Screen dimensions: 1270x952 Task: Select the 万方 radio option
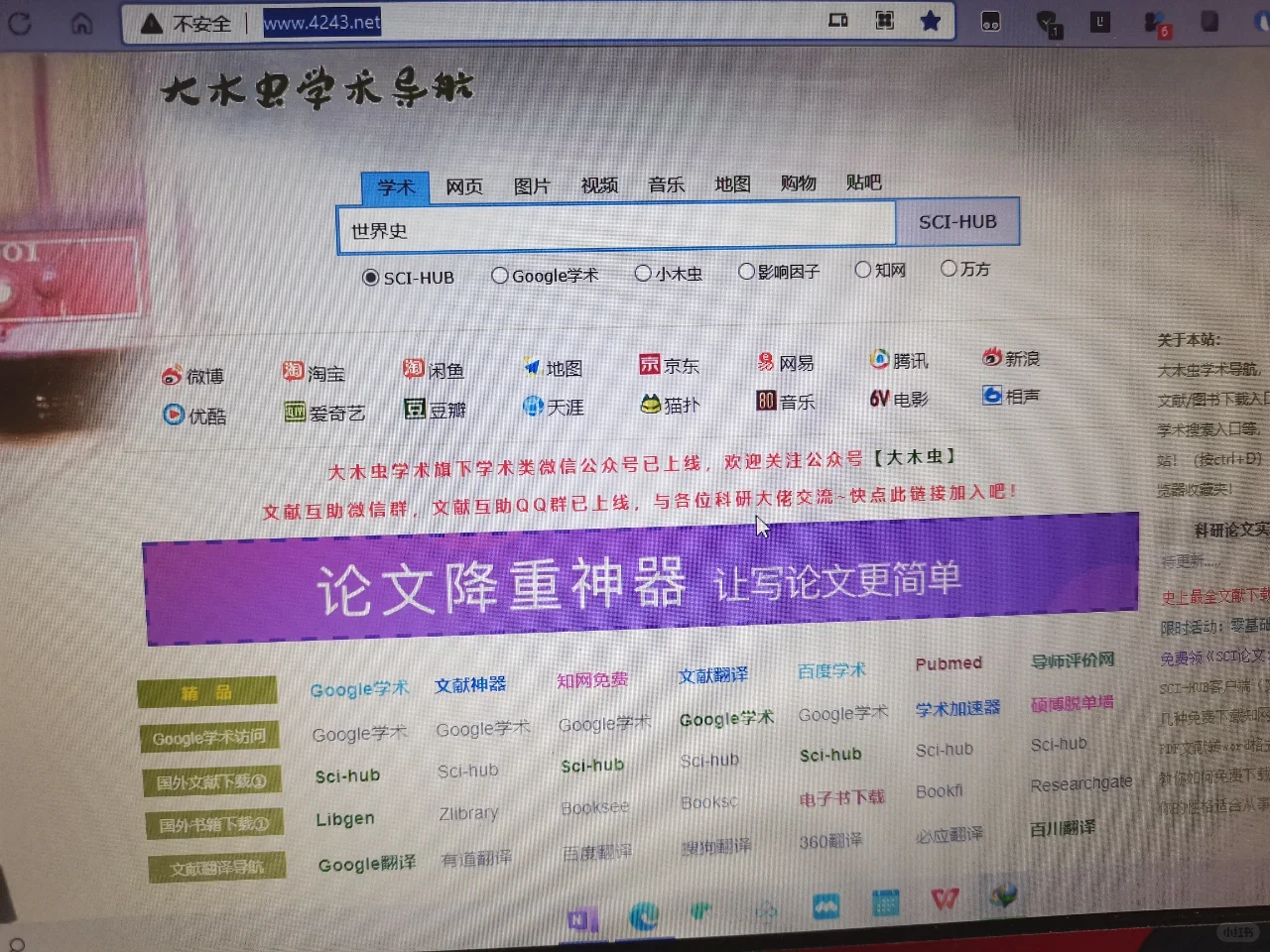pos(949,268)
